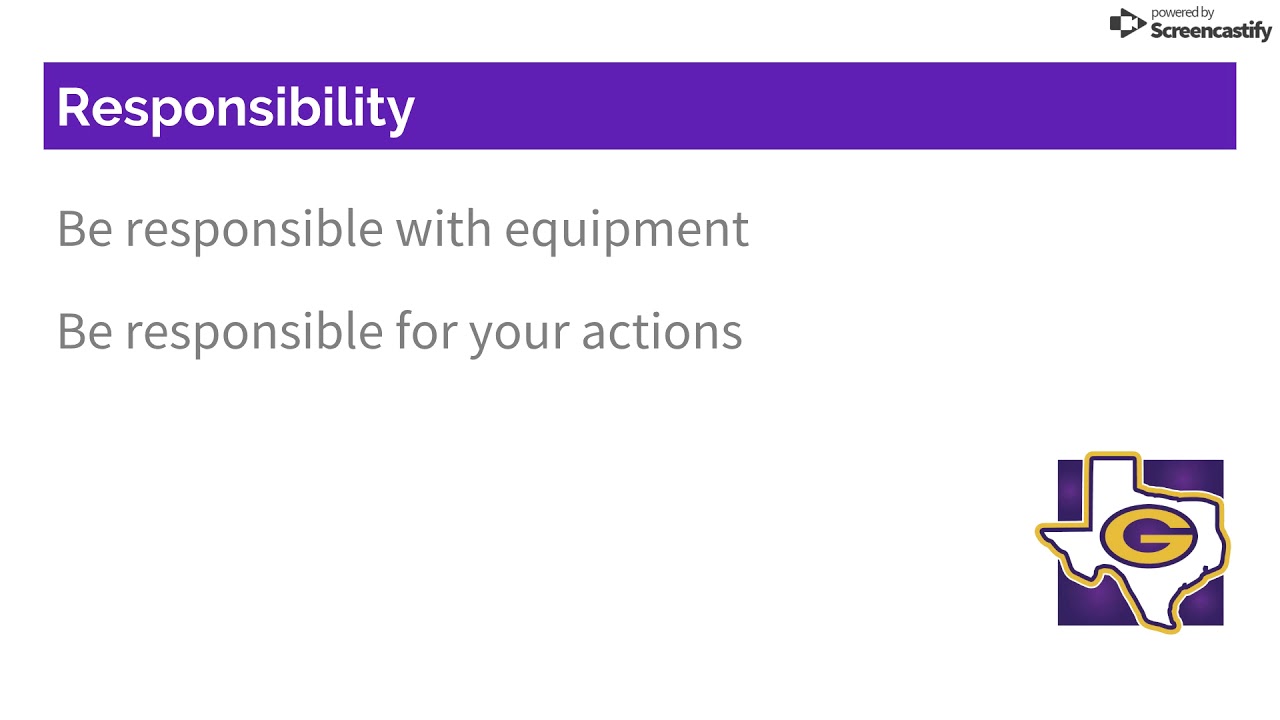Select the "Be responsible for your actions" line

tap(399, 331)
